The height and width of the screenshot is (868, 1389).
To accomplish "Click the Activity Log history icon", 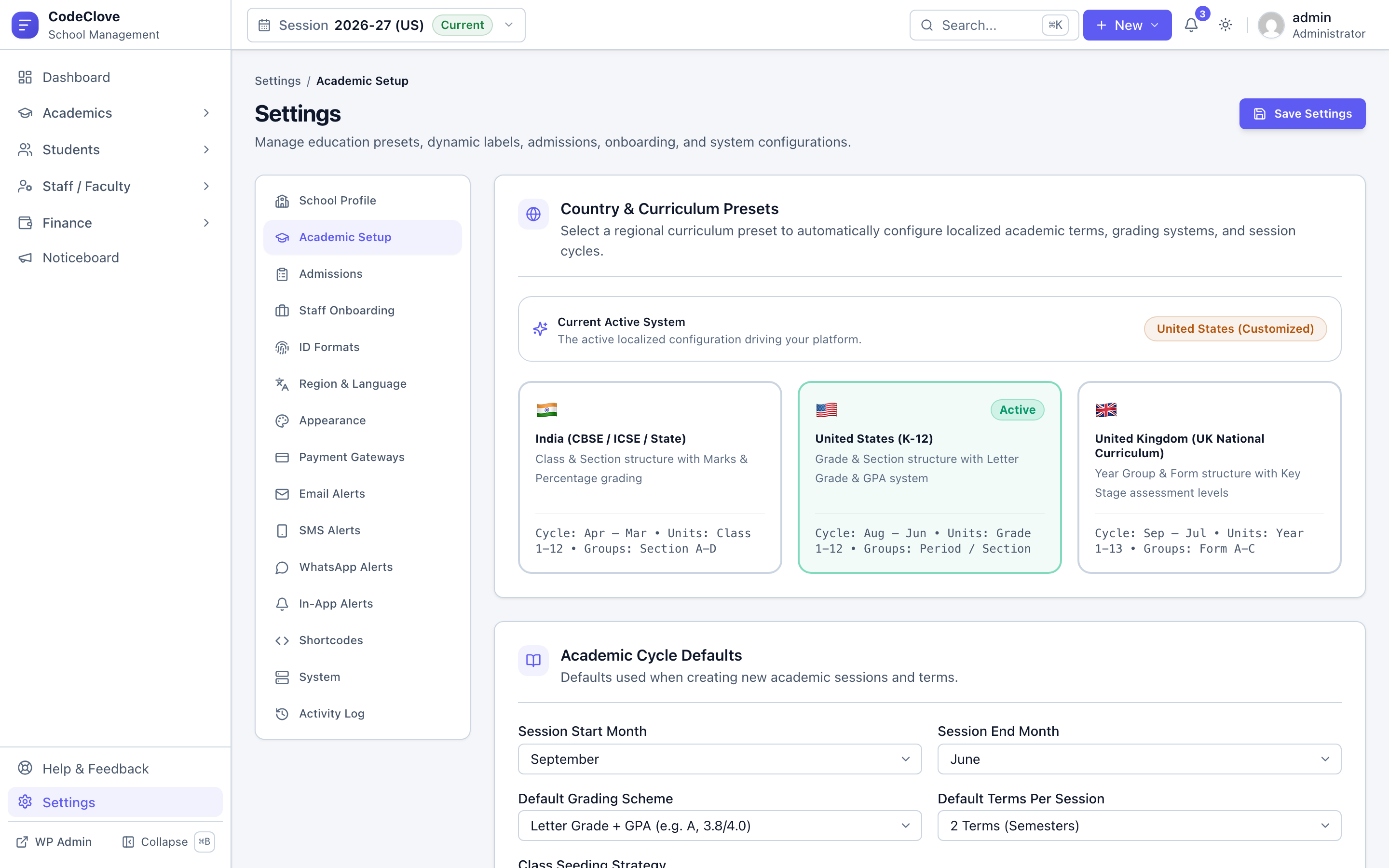I will click(x=282, y=714).
